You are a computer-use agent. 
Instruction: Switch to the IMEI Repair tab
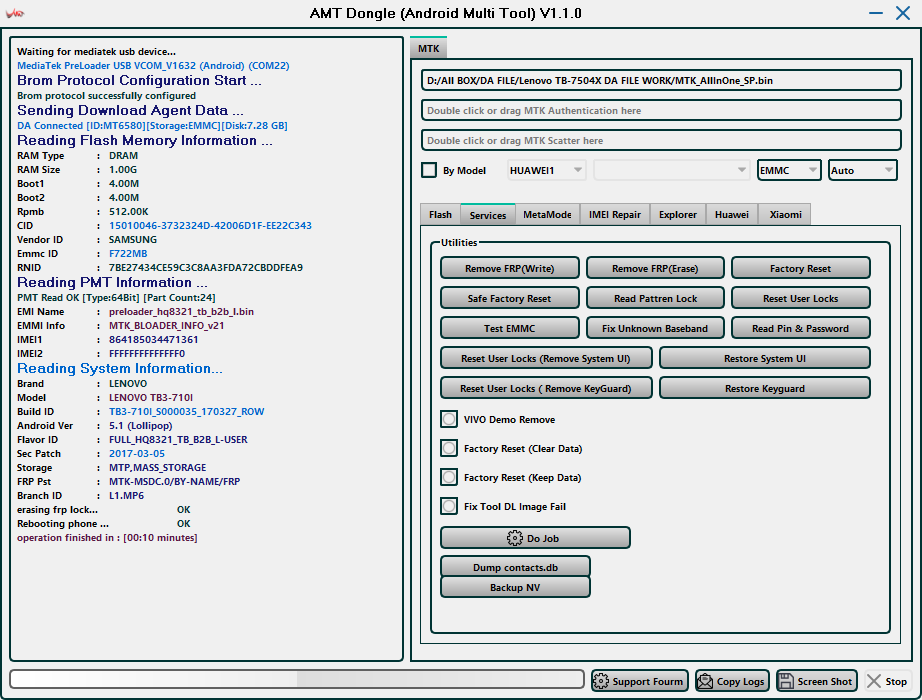coord(614,214)
